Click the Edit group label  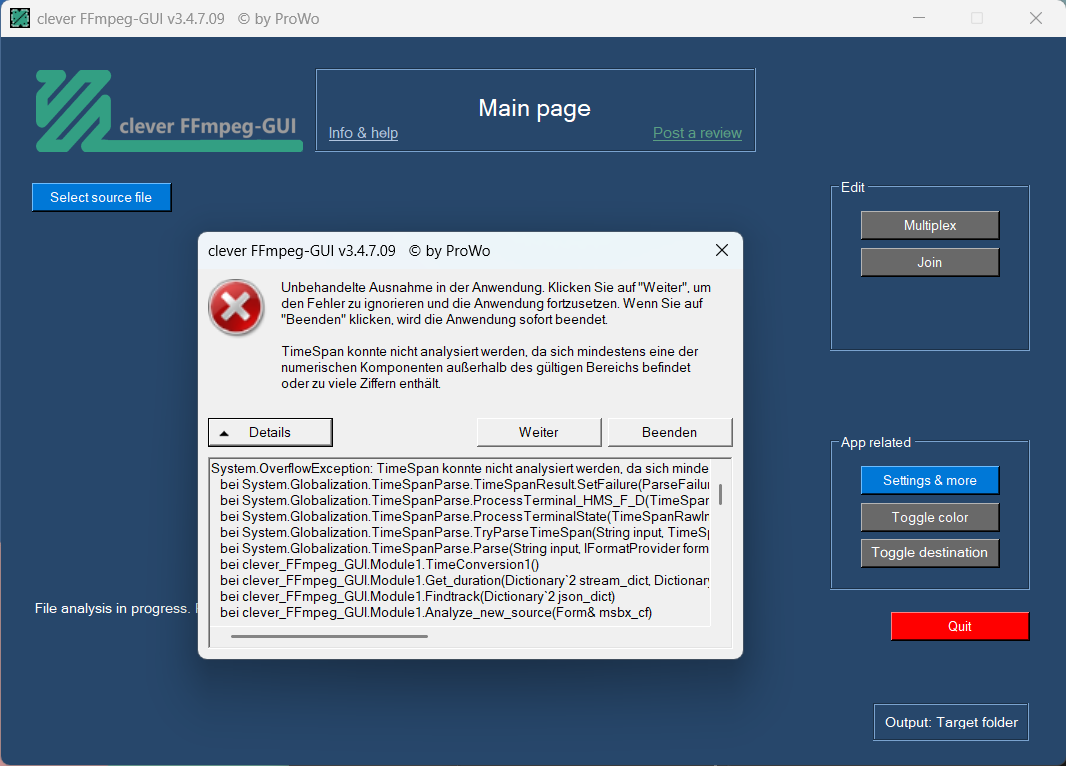tap(853, 188)
